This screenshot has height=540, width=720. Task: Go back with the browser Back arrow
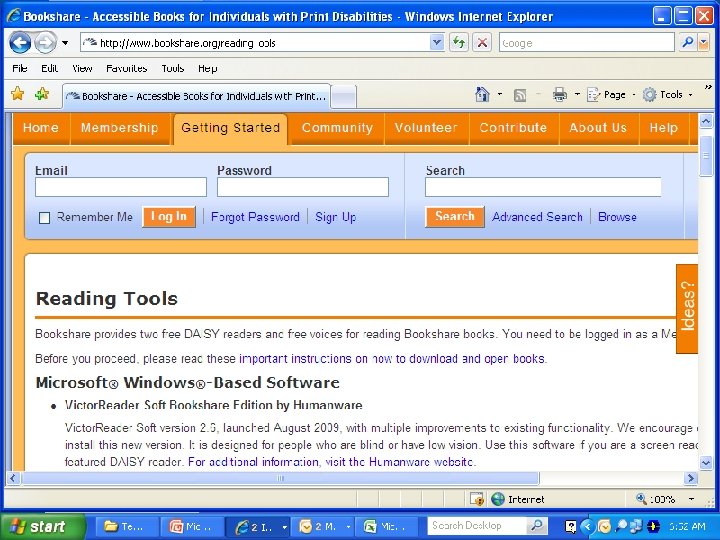coord(20,43)
